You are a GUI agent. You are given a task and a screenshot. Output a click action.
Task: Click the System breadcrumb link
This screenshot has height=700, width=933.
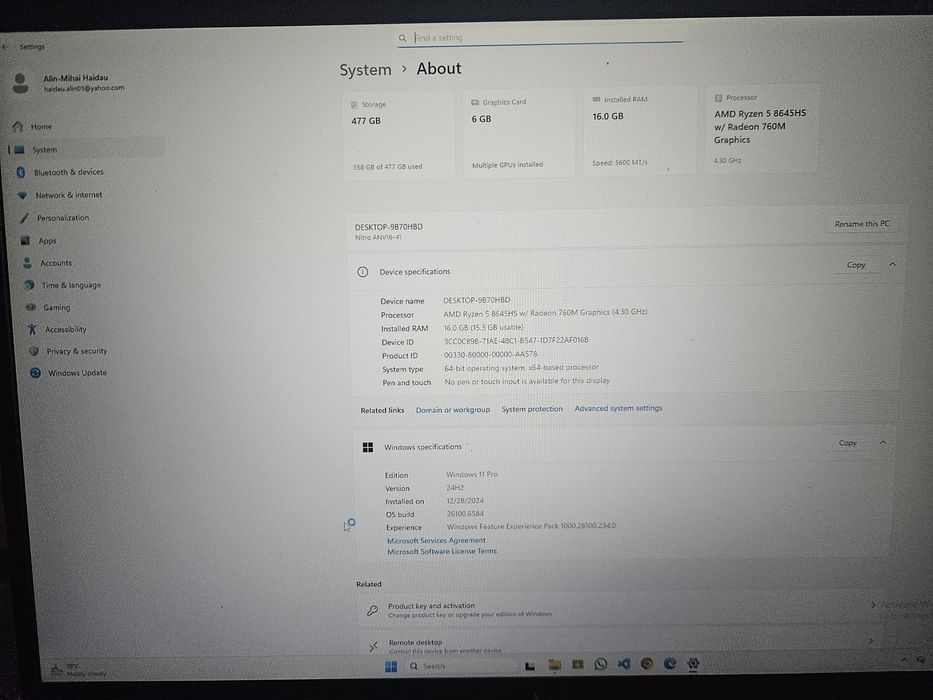point(365,70)
